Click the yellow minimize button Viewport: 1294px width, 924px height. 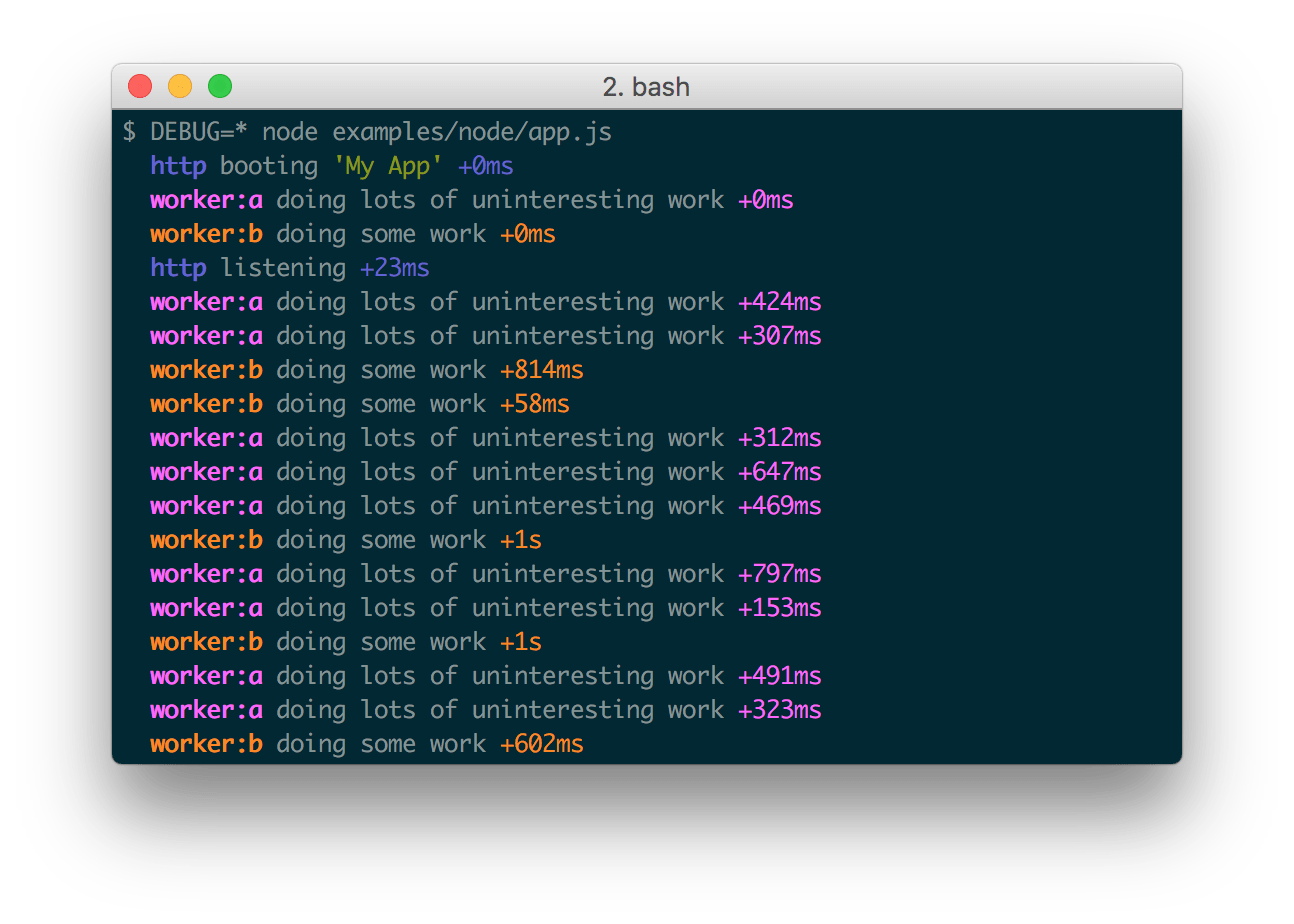[x=179, y=86]
